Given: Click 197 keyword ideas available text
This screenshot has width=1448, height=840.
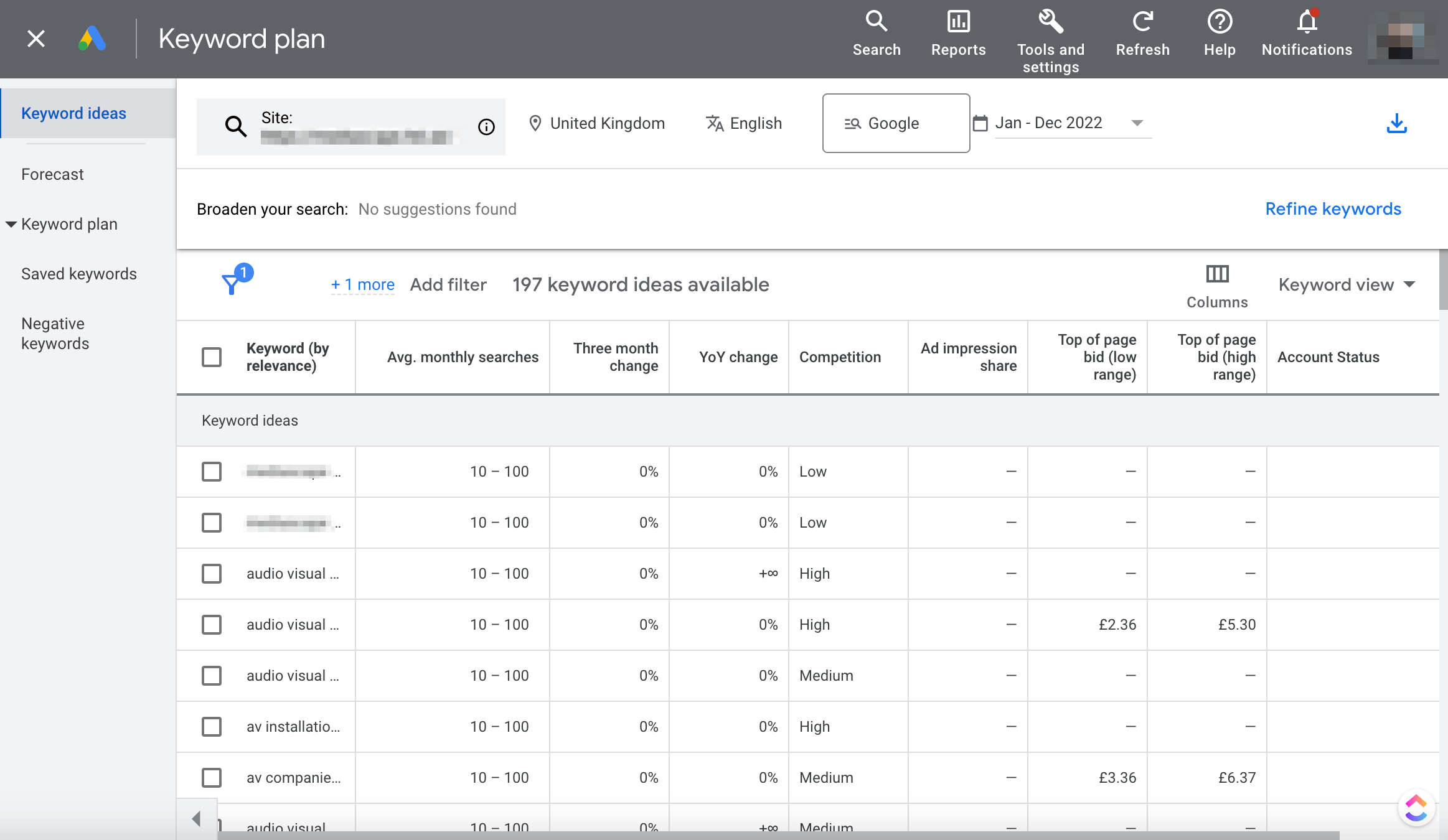Looking at the screenshot, I should (641, 284).
